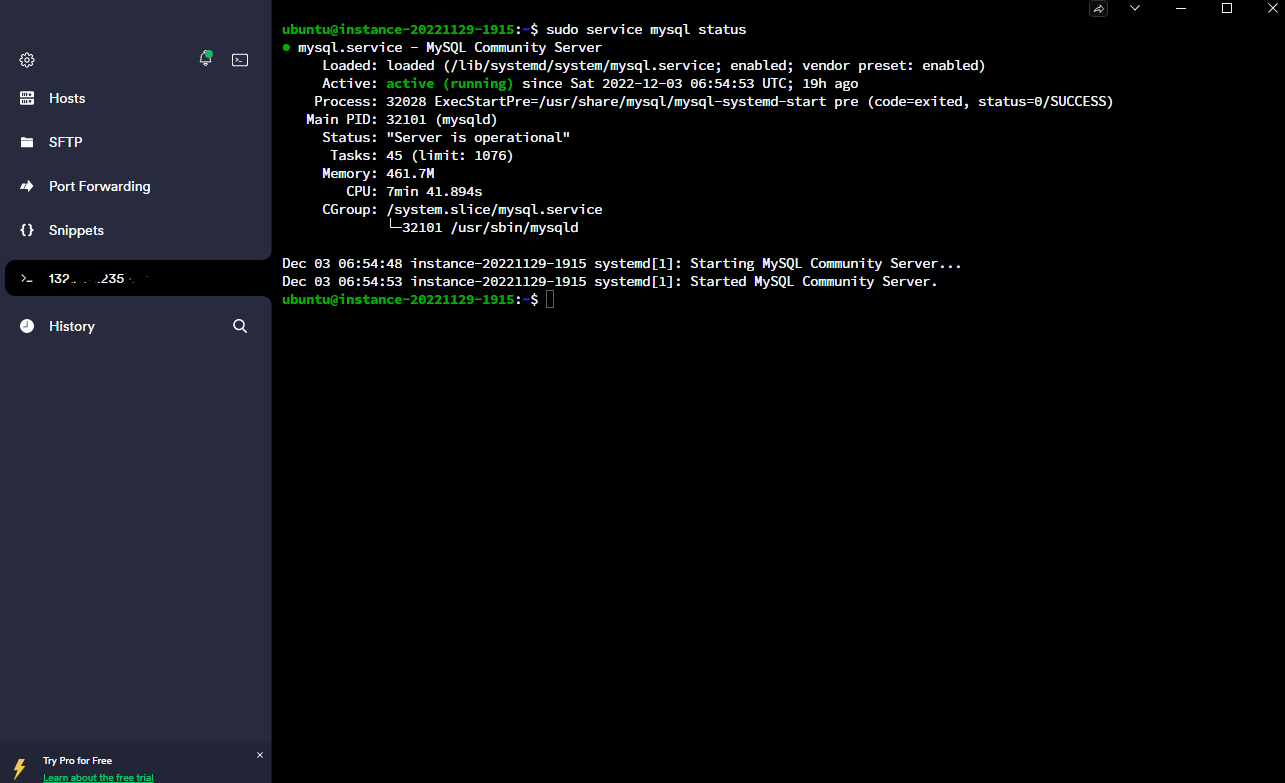Open History section

tap(72, 326)
